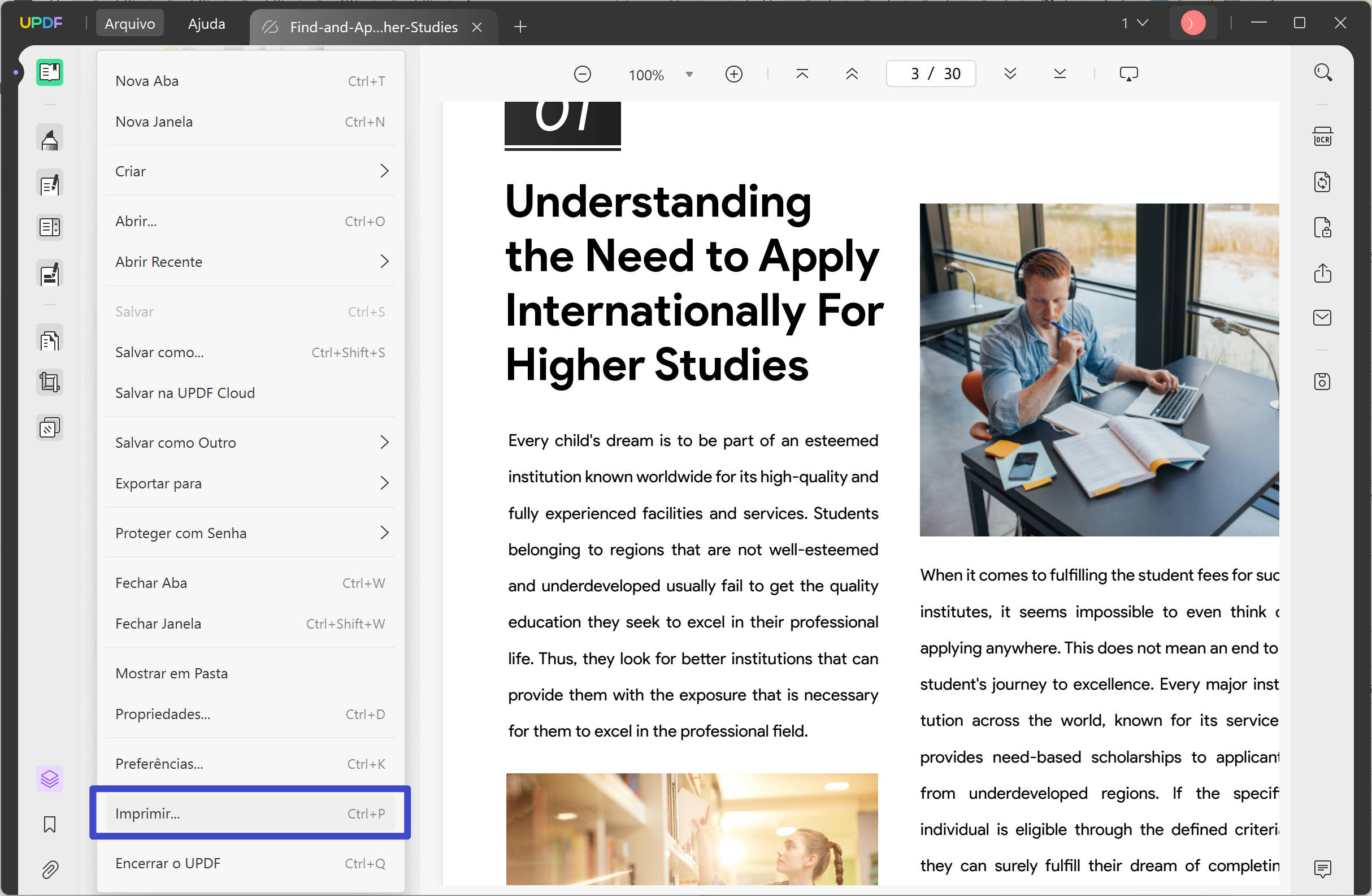Select the highlighter Comment tool
This screenshot has height=896, width=1372.
(x=50, y=138)
